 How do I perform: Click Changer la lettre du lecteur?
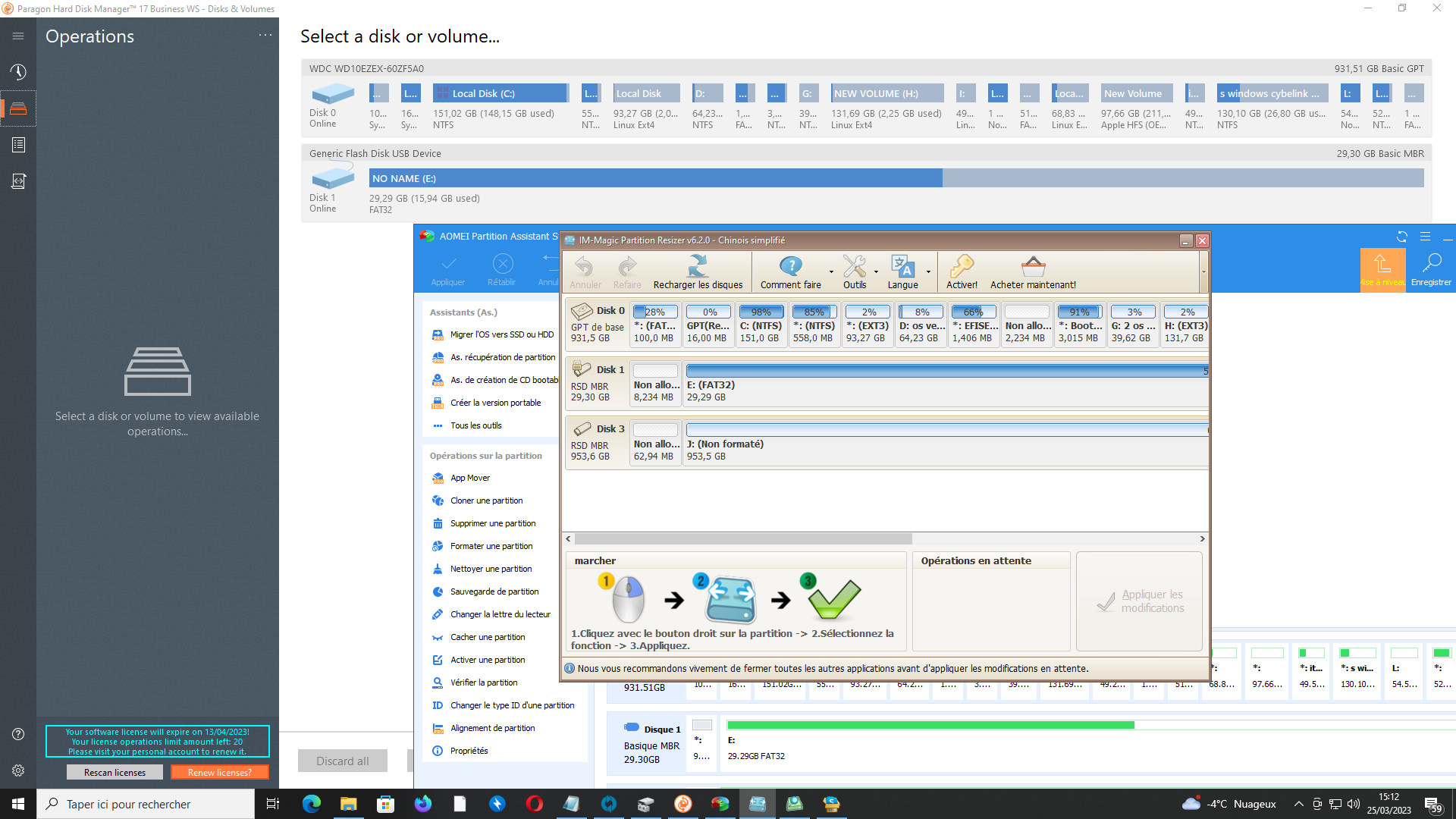coord(491,614)
